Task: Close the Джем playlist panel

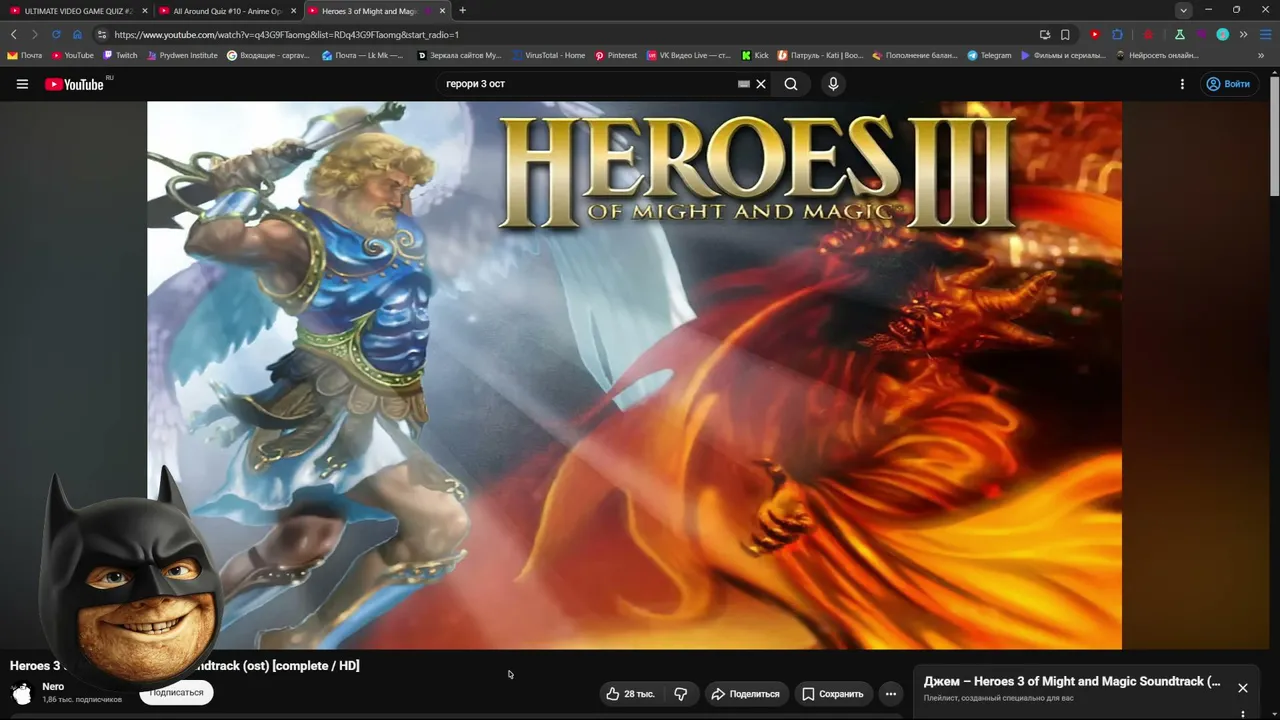Action: (x=1243, y=688)
